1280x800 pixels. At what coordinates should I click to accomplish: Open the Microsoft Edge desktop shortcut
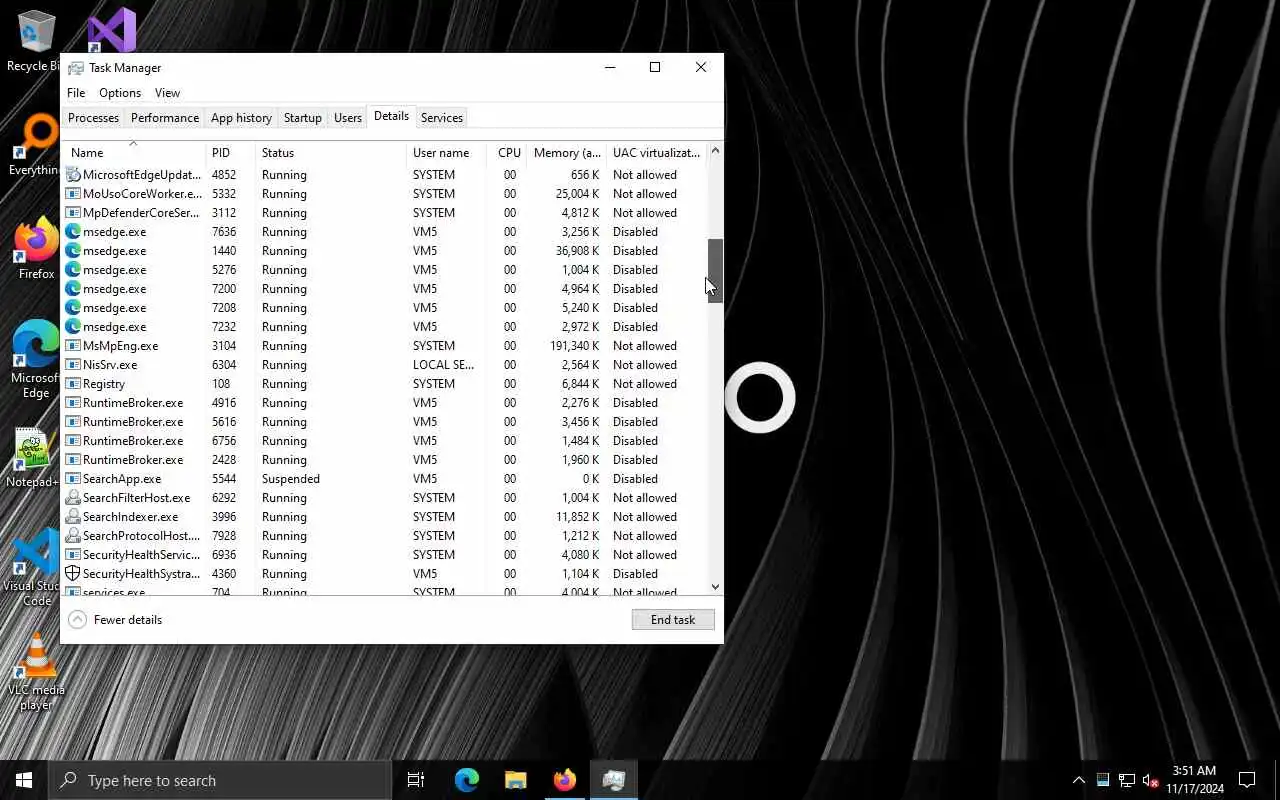coord(36,359)
